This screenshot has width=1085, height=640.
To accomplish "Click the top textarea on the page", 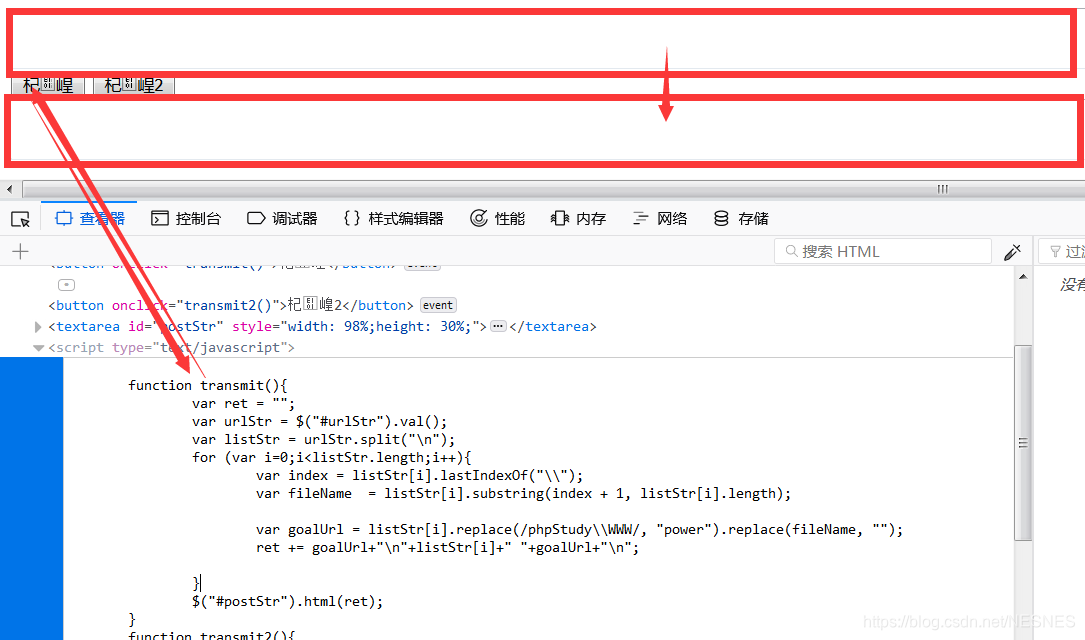I will point(542,42).
